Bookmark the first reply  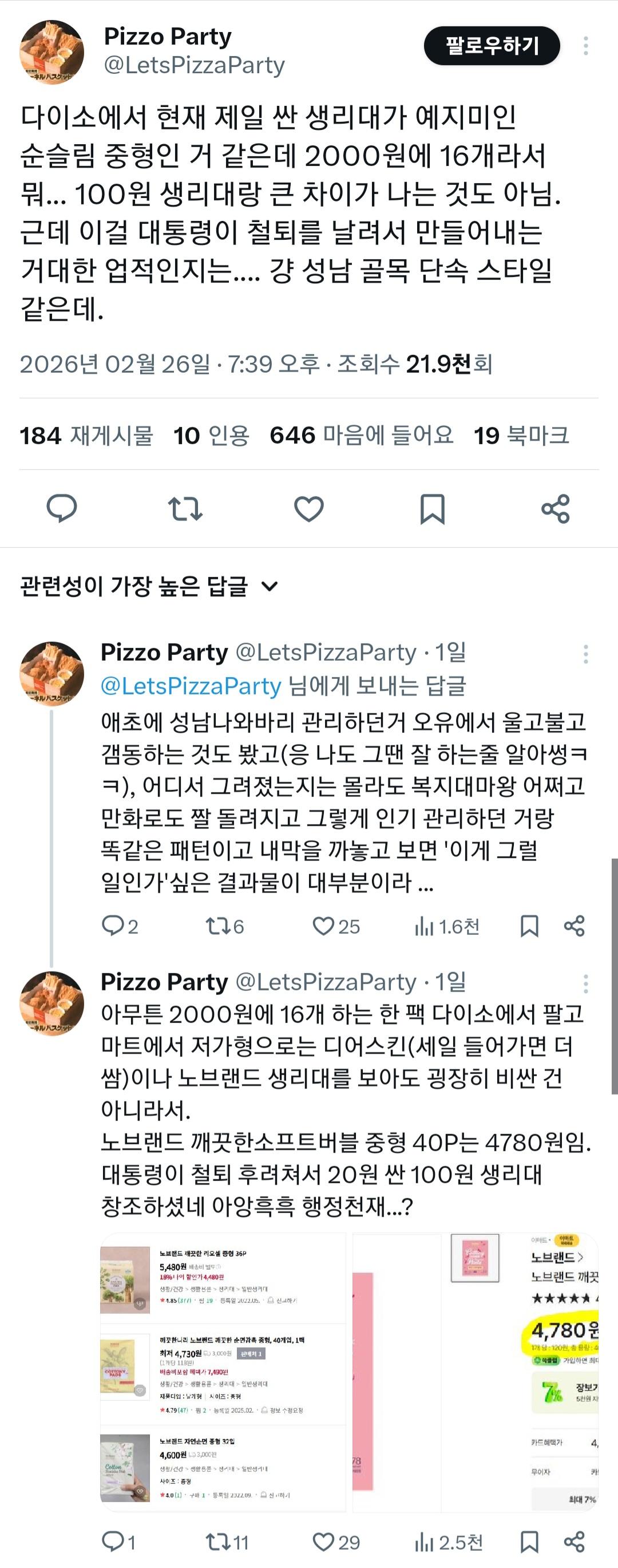[x=529, y=926]
